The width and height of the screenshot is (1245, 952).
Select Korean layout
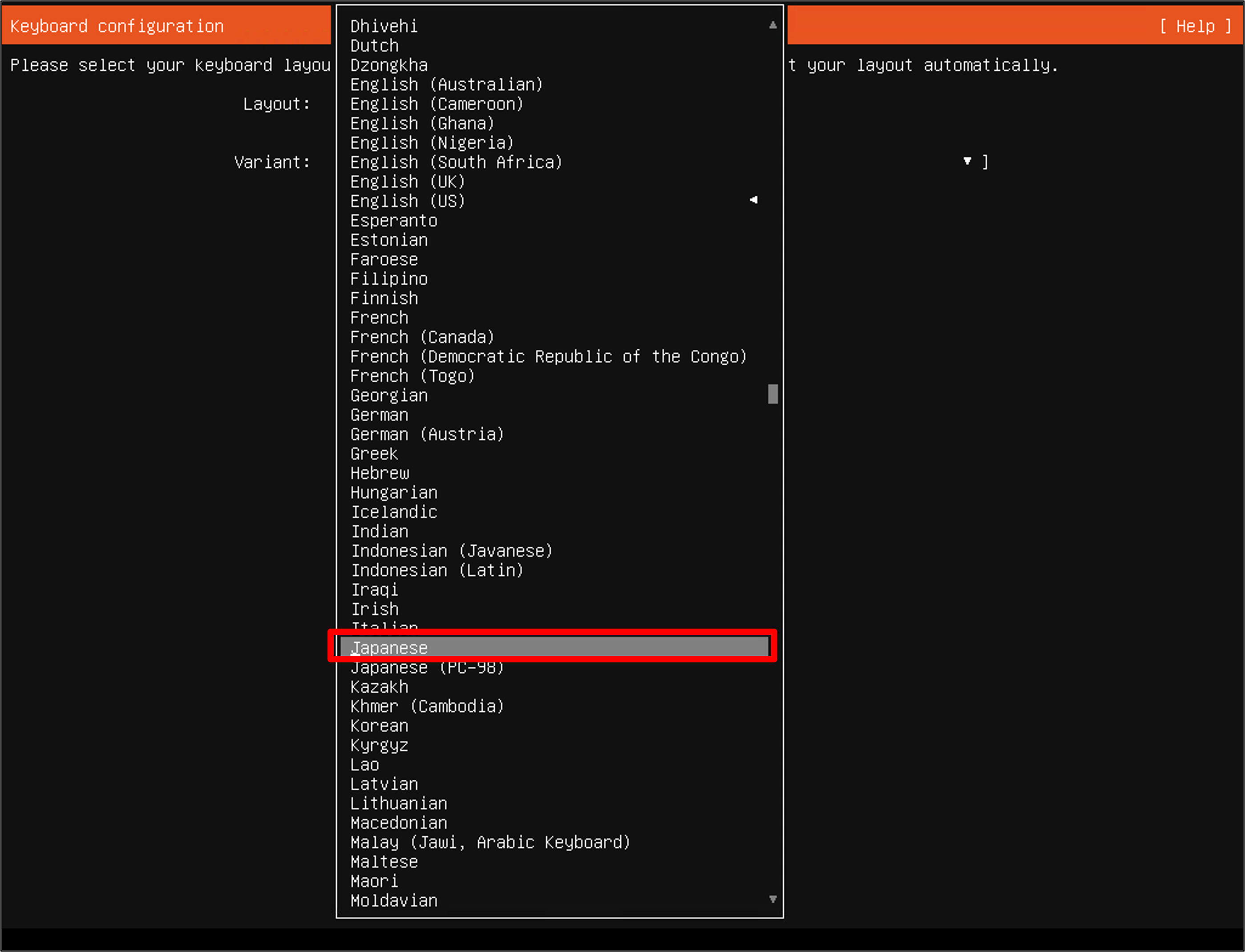(379, 725)
